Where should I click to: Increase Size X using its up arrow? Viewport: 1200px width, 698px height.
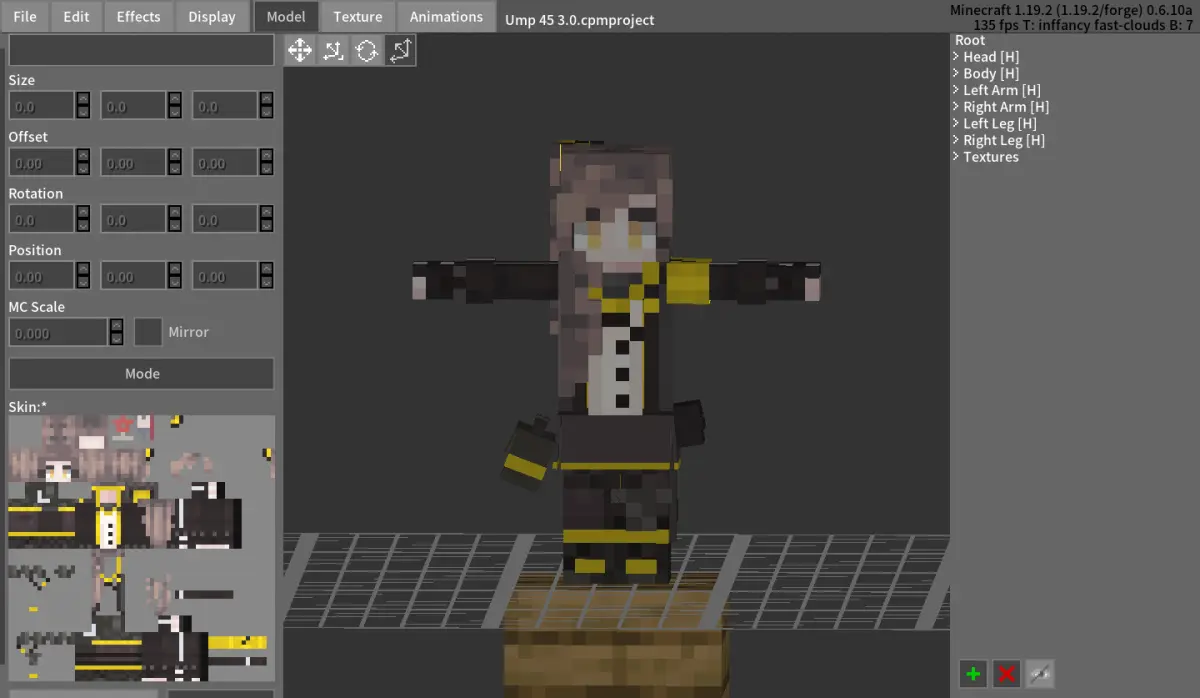[x=83, y=99]
